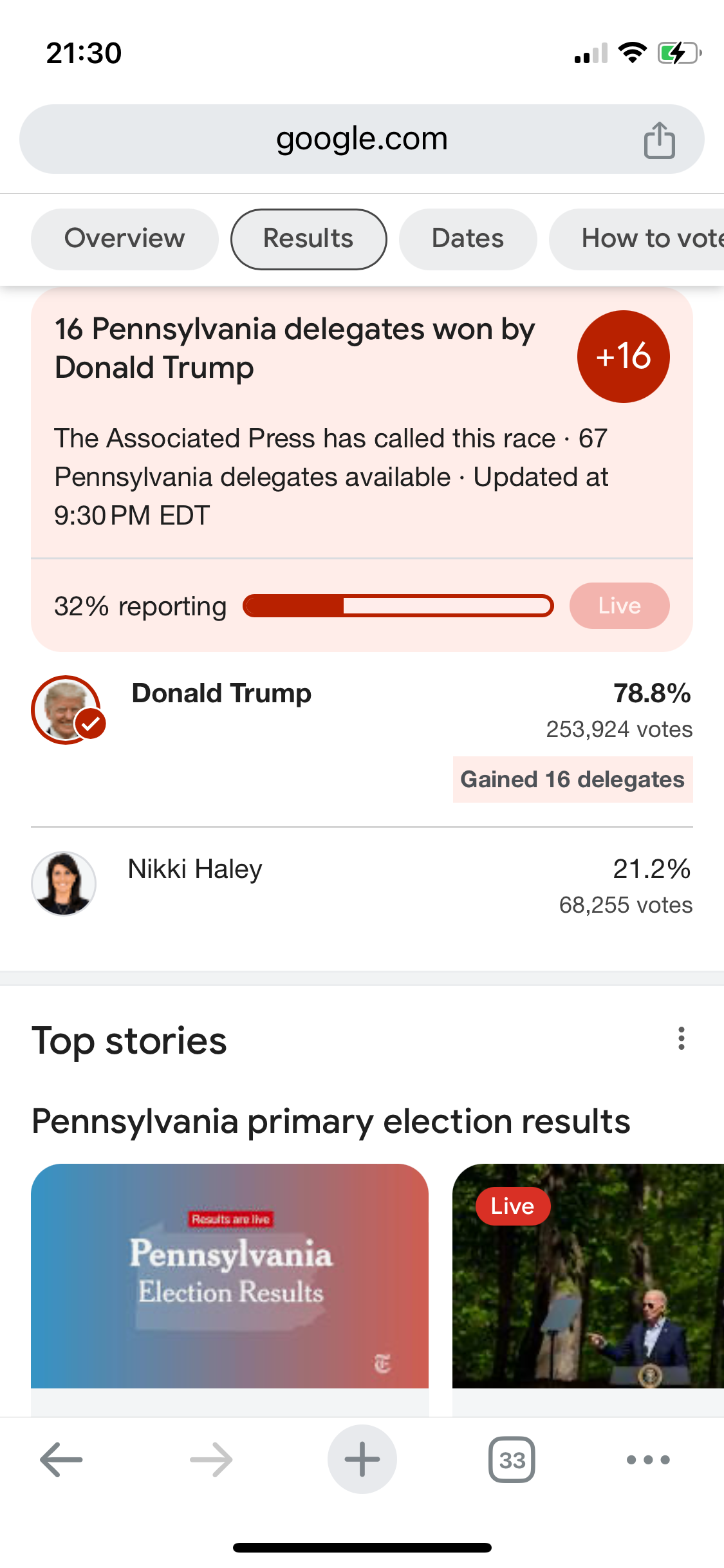Open the three-dot browser menu
The image size is (724, 1568).
648,1459
